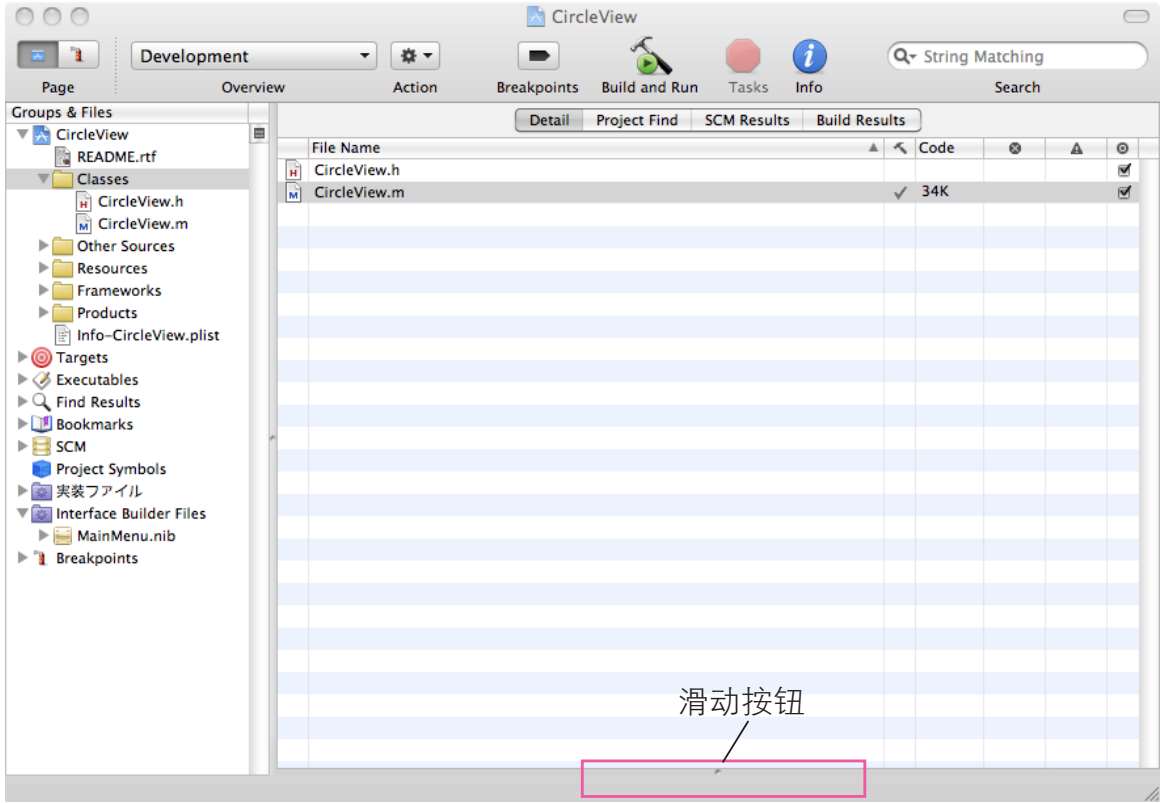
Task: Select CircleView.m row in detail list
Action: point(709,192)
